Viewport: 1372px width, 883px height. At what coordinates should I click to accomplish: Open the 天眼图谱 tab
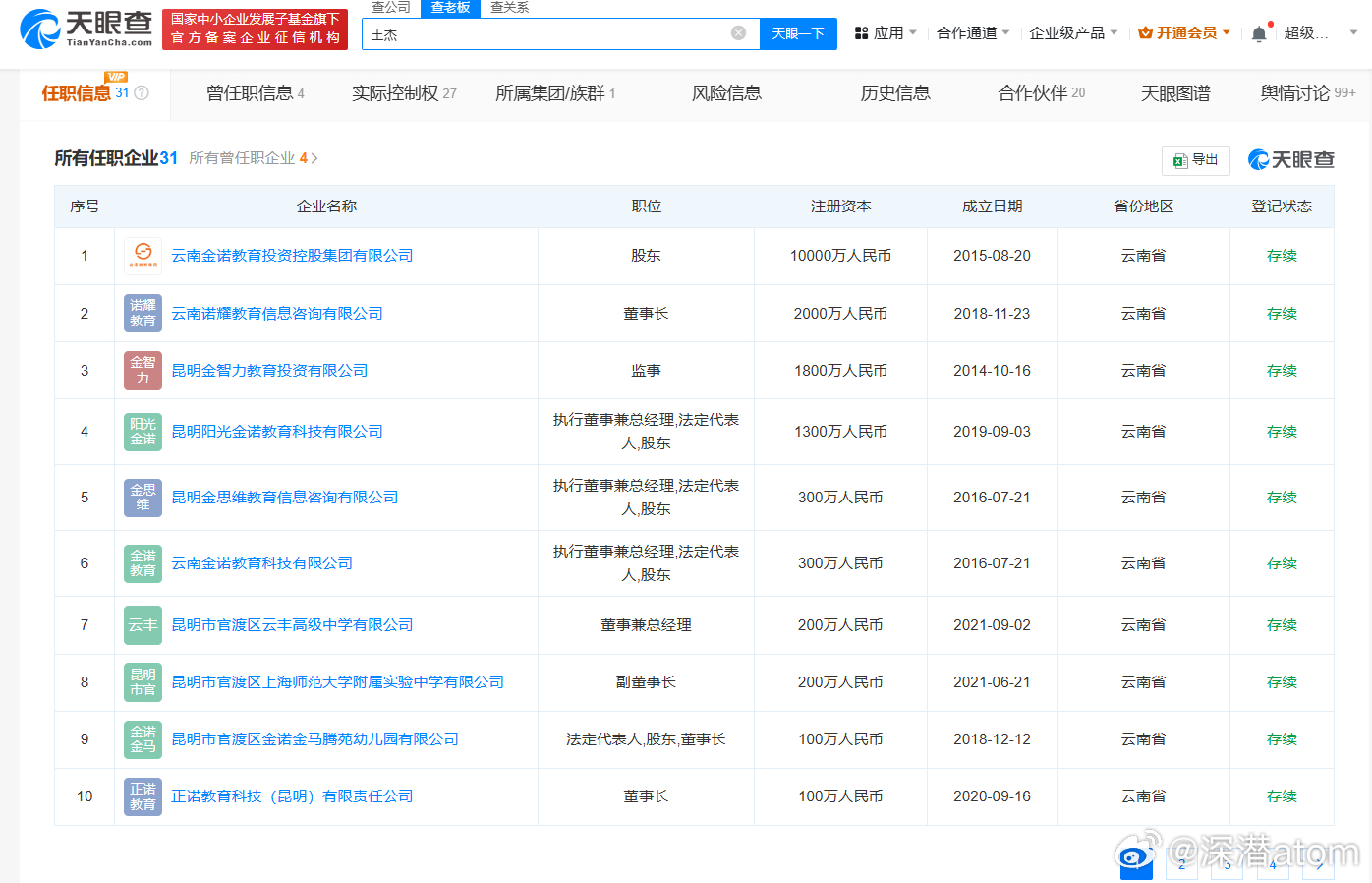(x=1175, y=93)
